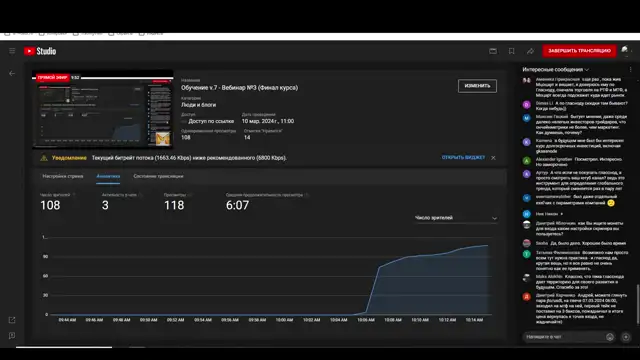Open Число зрителей chart metric dropdown
Image resolution: width=640 pixels, height=360 pixels.
tap(456, 218)
